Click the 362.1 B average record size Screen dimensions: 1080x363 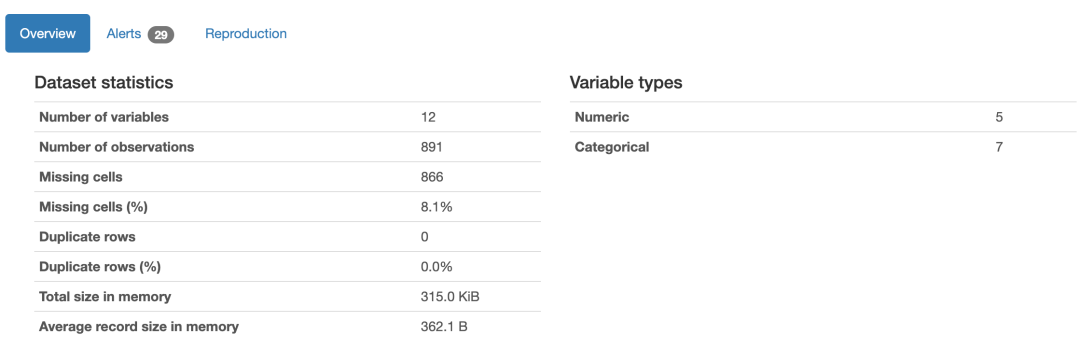[x=444, y=326]
